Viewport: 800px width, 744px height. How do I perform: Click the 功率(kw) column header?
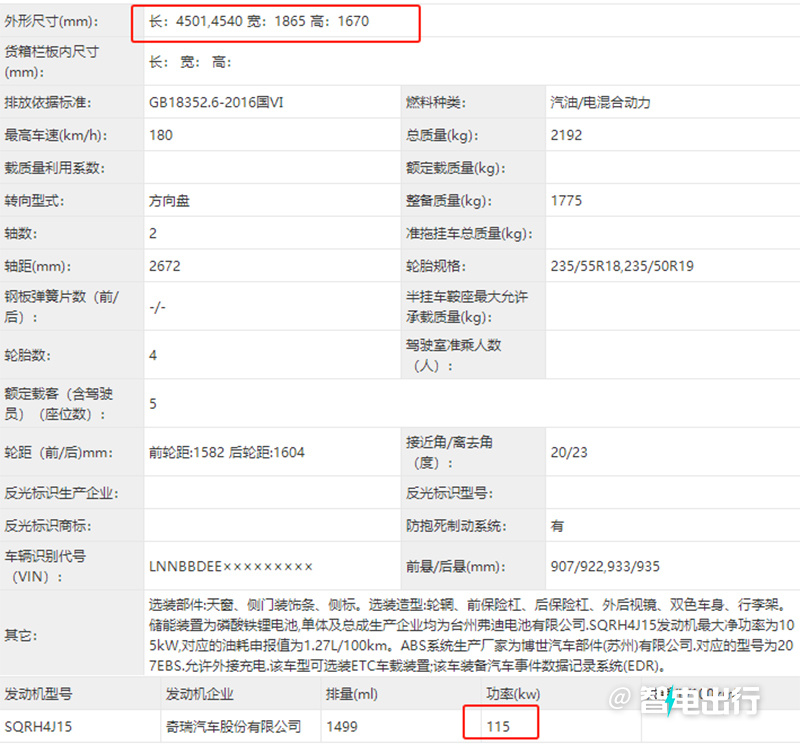(x=513, y=694)
